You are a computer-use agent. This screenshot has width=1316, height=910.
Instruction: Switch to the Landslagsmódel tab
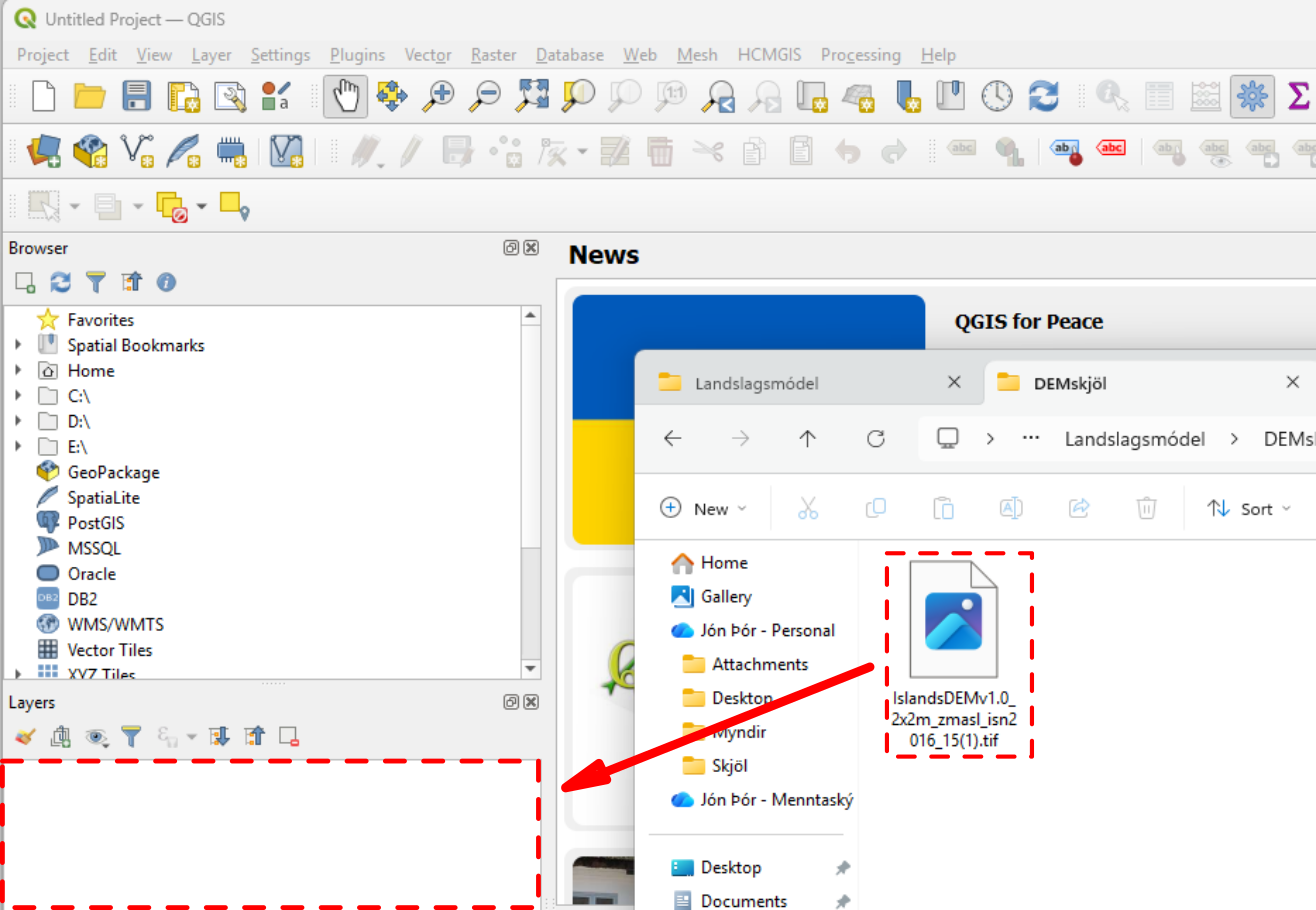pyautogui.click(x=757, y=383)
